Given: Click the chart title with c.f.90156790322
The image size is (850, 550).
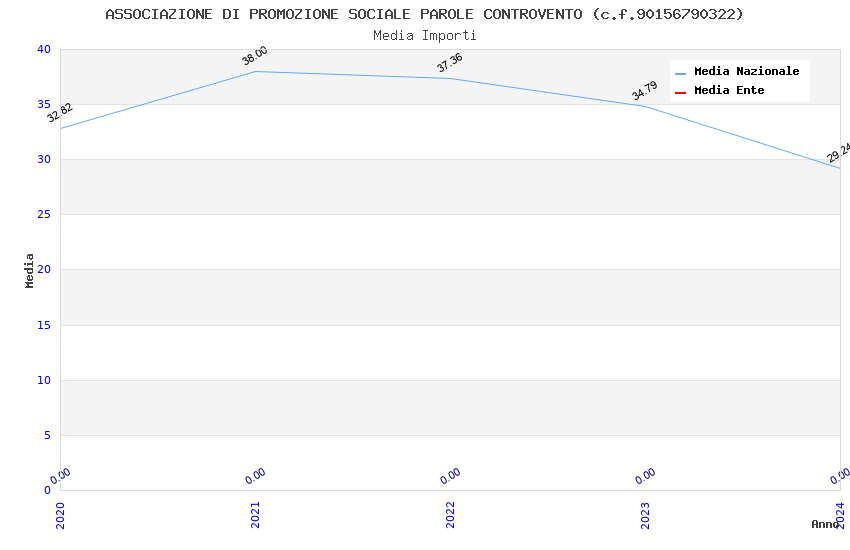Looking at the screenshot, I should click(x=425, y=14).
